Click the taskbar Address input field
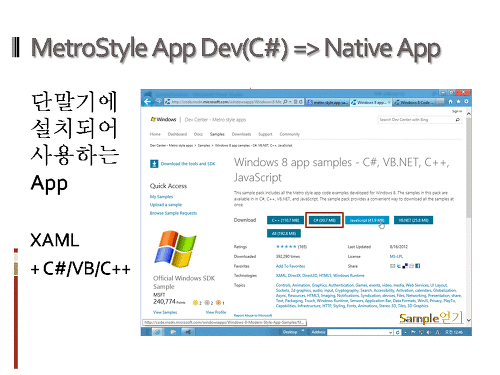This screenshot has width=500, height=375. 358,332
